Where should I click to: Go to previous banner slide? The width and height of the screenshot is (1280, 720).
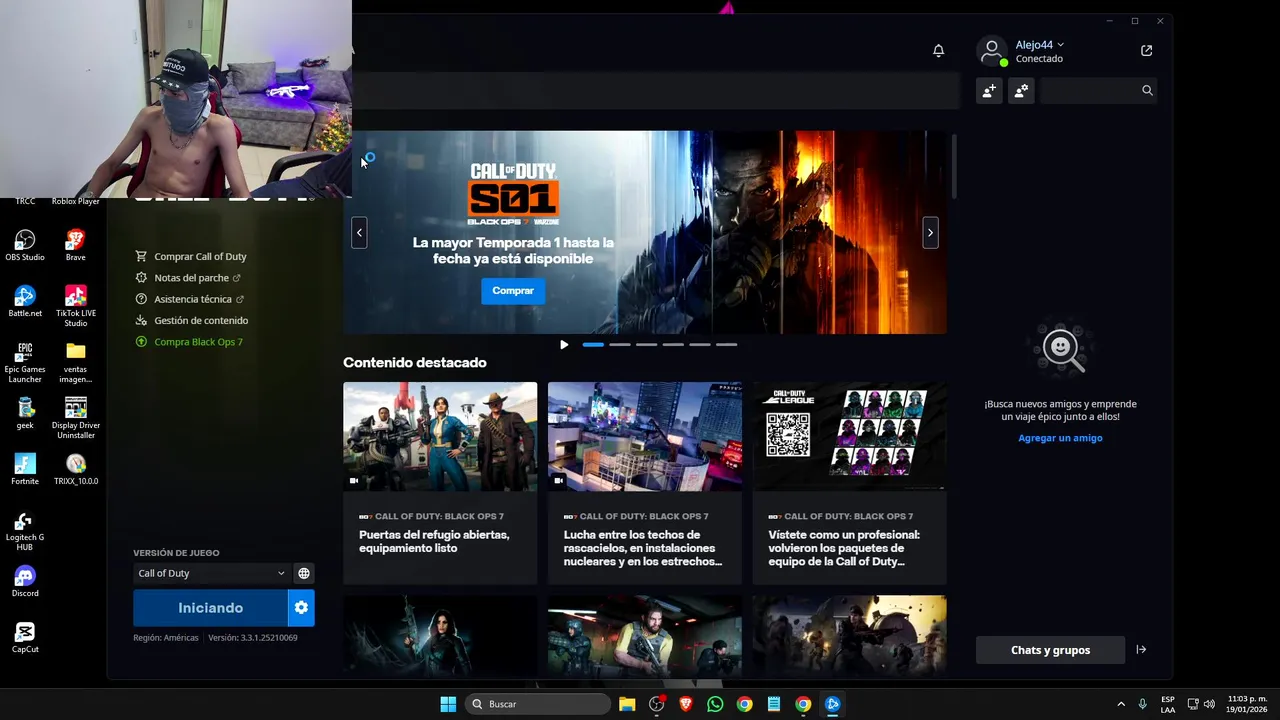click(359, 233)
